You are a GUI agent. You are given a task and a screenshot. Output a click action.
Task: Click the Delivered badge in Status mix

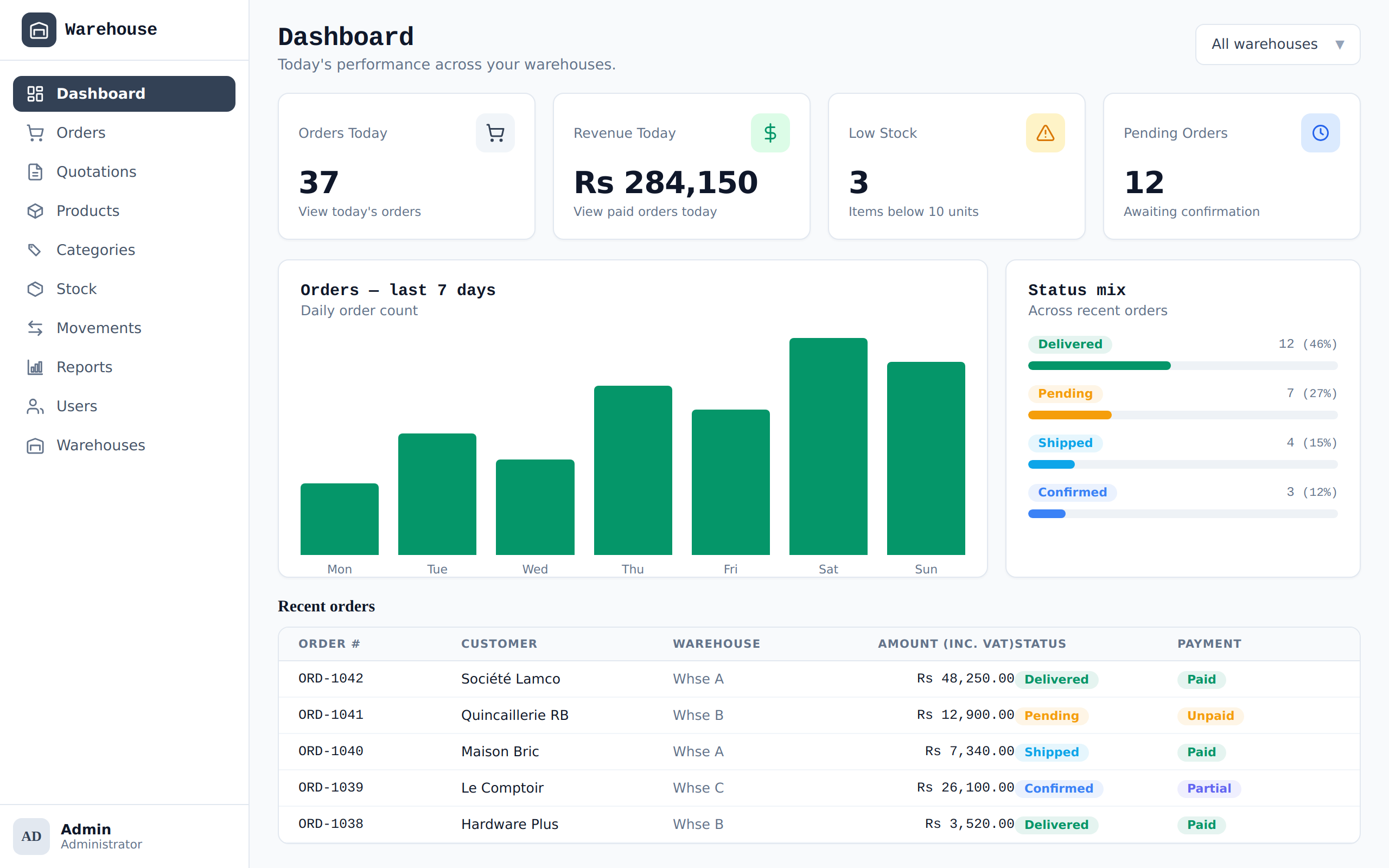point(1070,344)
